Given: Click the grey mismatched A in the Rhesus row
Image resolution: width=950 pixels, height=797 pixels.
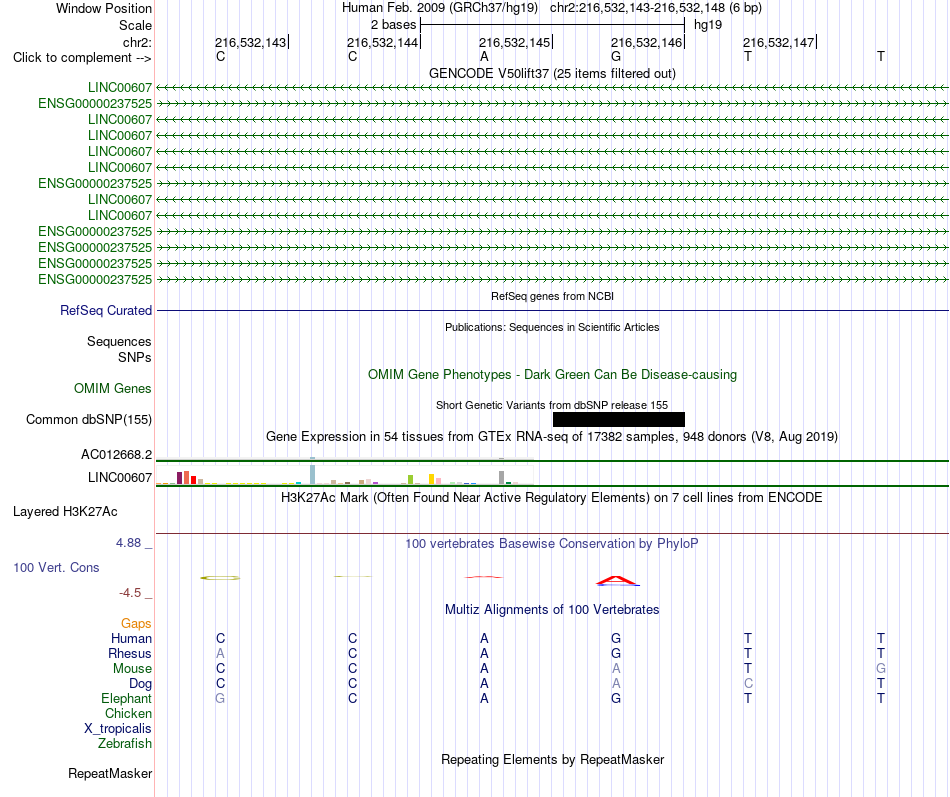Looking at the screenshot, I should tap(220, 653).
